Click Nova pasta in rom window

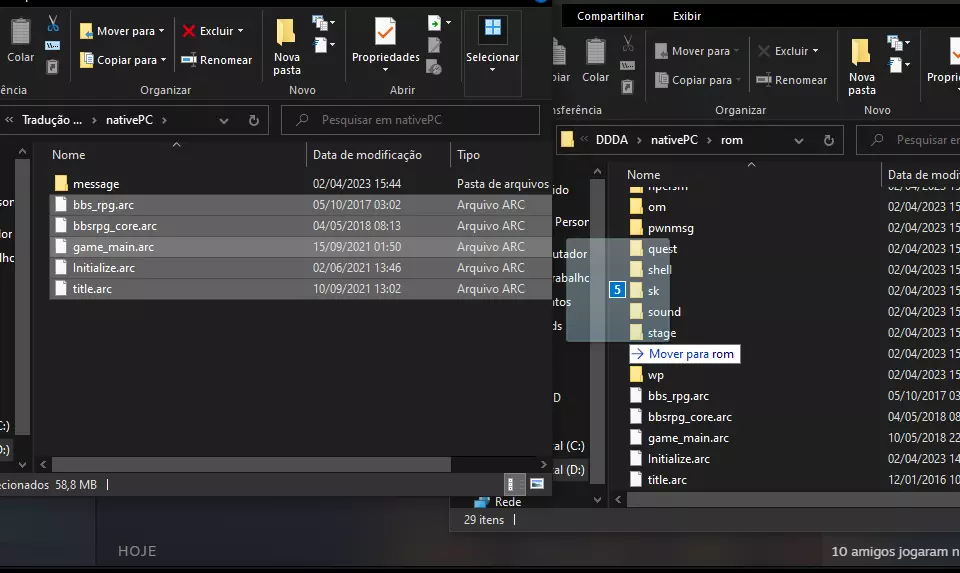pyautogui.click(x=861, y=67)
